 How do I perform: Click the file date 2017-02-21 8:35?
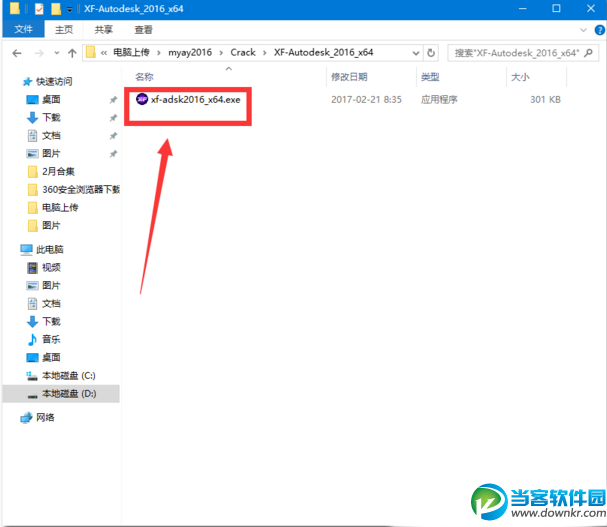tap(366, 100)
